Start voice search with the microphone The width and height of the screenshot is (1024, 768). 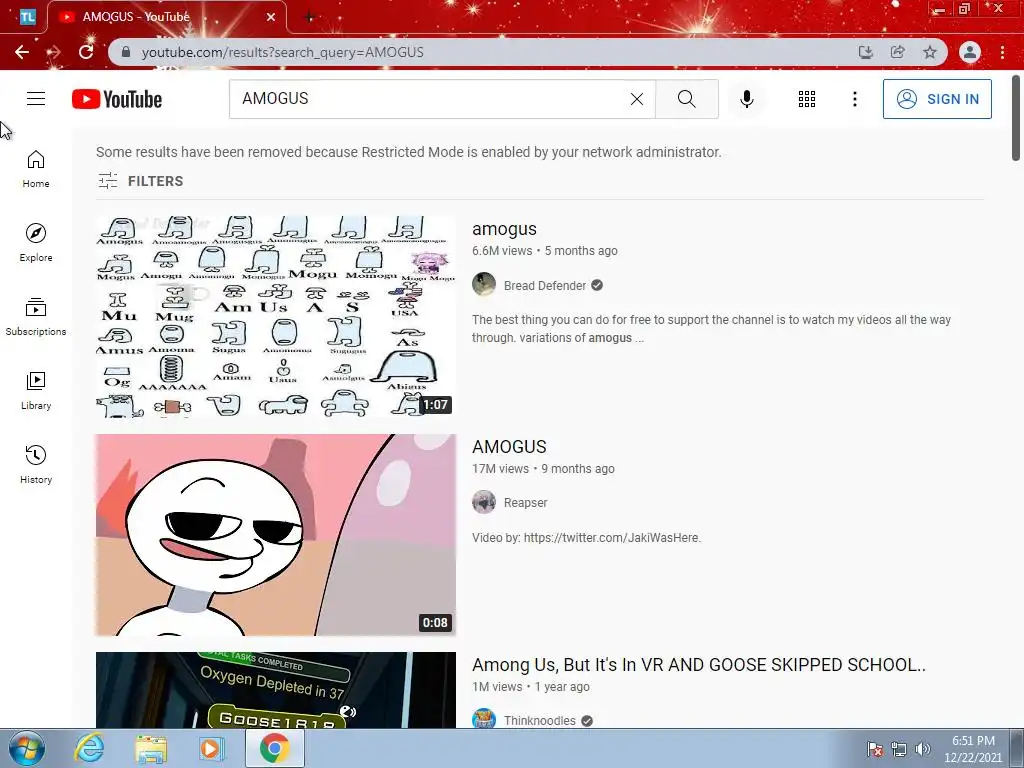tap(746, 99)
